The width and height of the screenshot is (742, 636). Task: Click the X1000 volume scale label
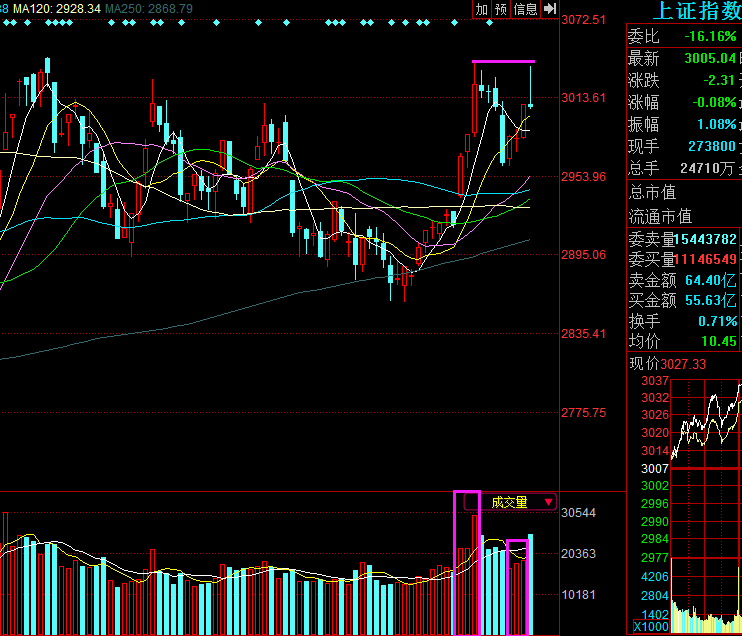click(649, 626)
